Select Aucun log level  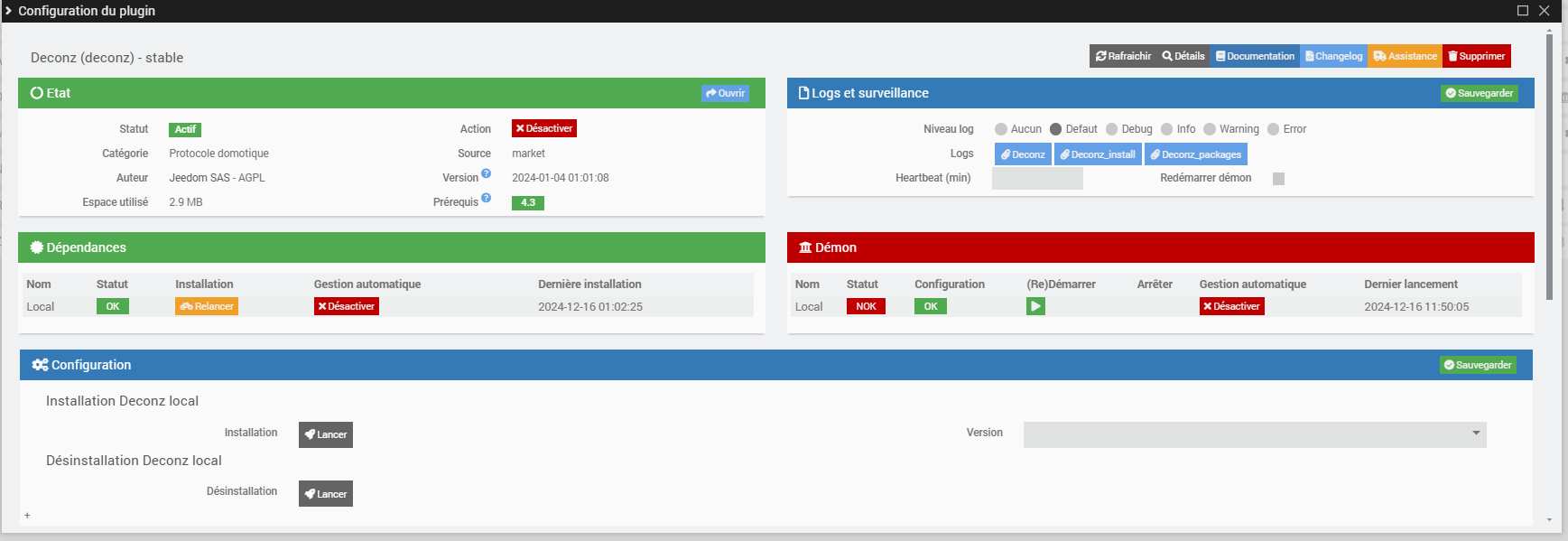pos(1001,129)
